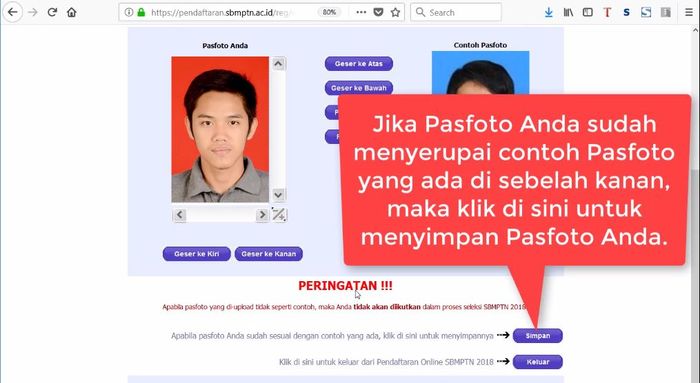Click Geser ke Kiri button

point(196,254)
